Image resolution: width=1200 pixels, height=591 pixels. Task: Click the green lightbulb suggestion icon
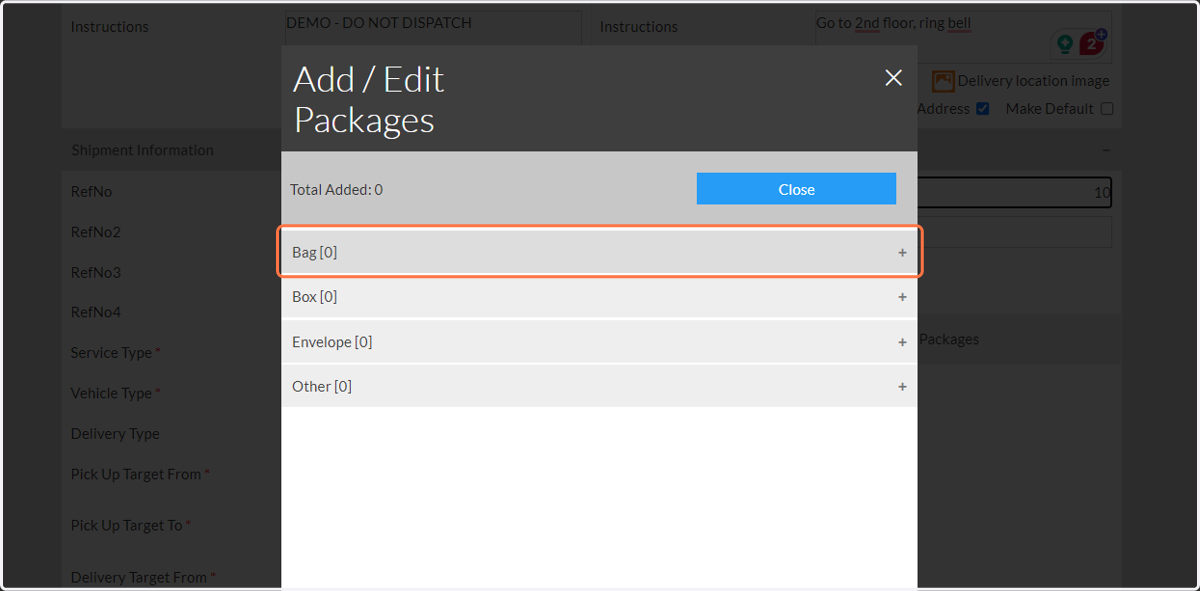(x=1064, y=44)
